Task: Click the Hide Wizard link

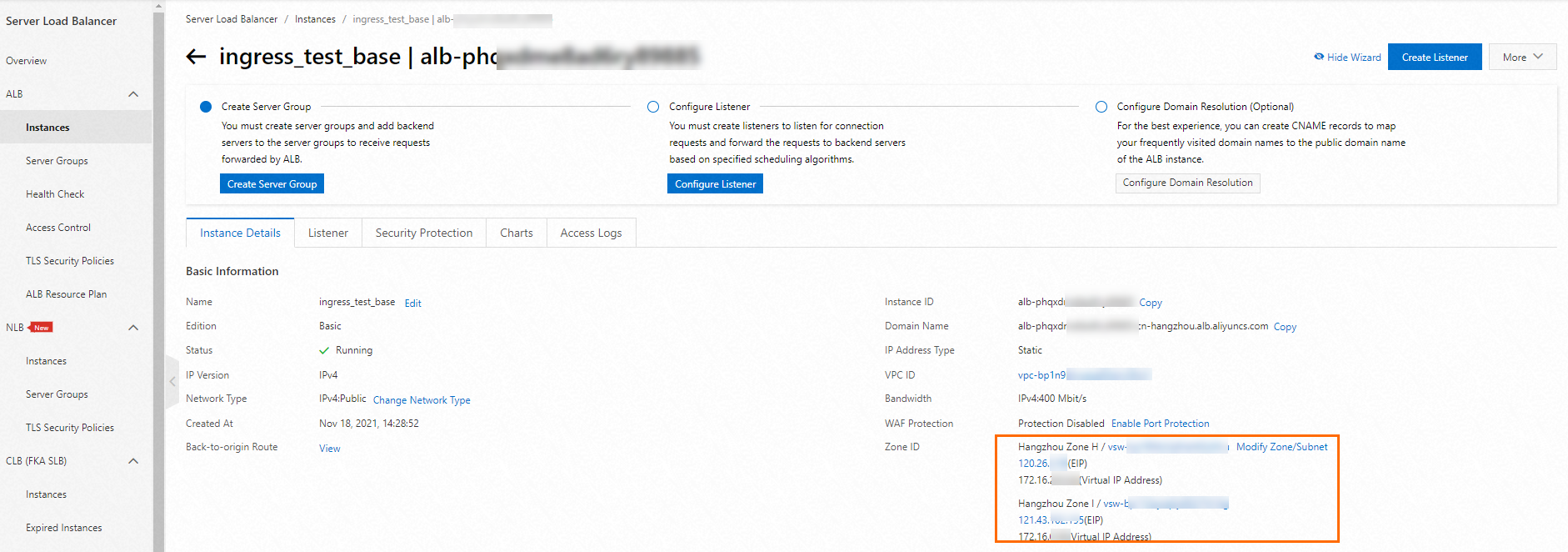Action: [1354, 58]
